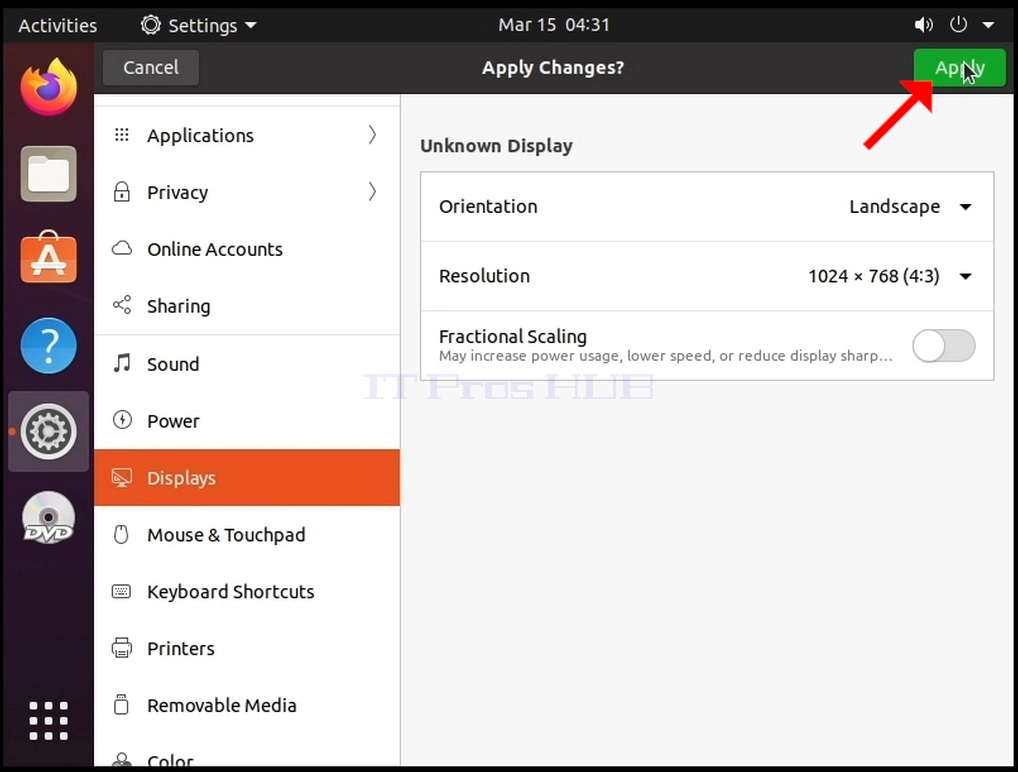Click the Settings gear dock icon
Image resolution: width=1018 pixels, height=772 pixels.
click(49, 431)
